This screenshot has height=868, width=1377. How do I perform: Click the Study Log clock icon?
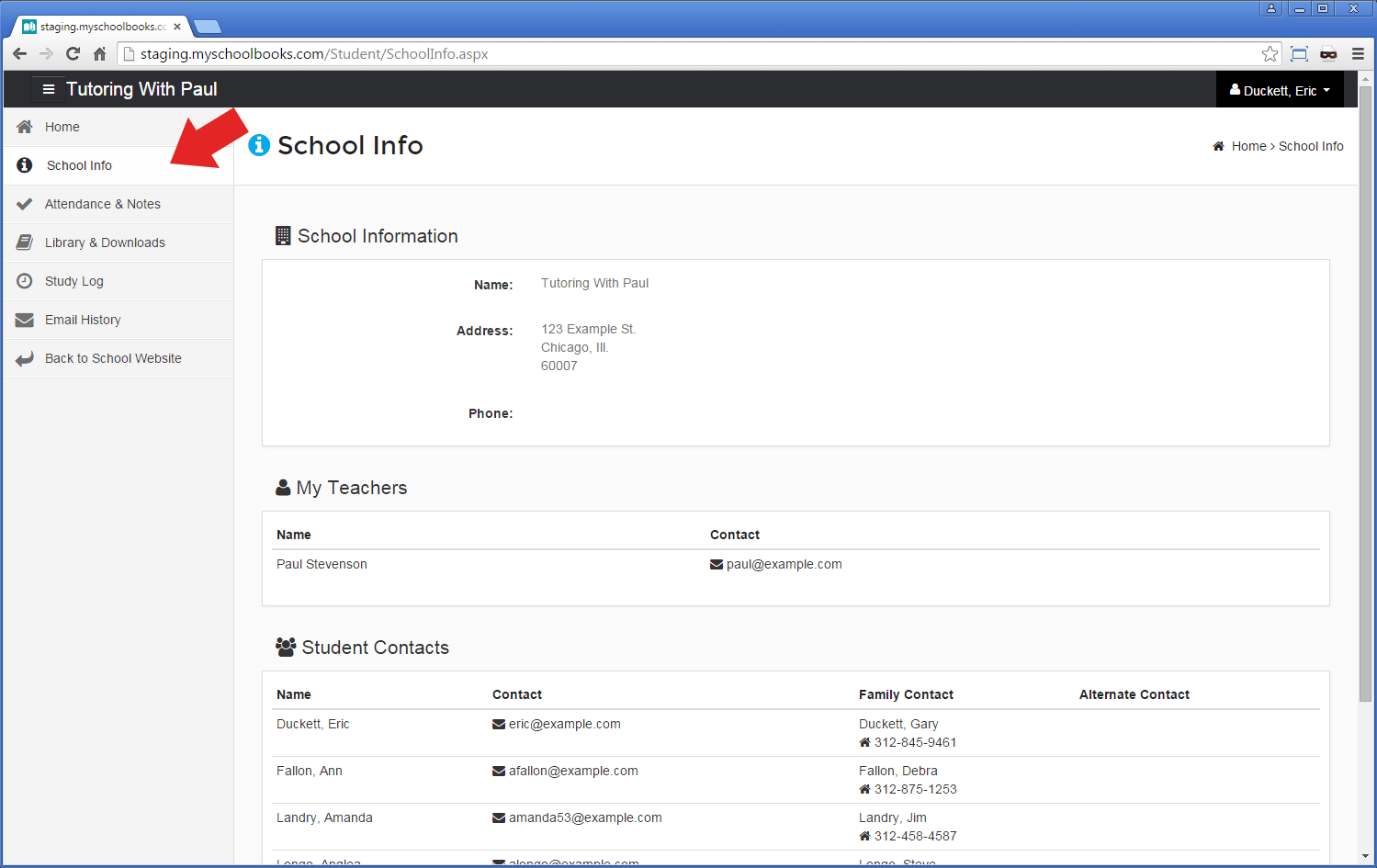tap(25, 281)
